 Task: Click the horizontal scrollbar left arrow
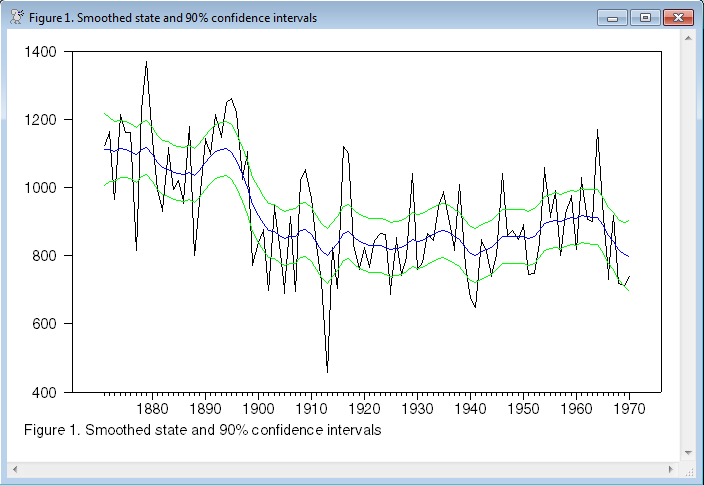click(15, 468)
